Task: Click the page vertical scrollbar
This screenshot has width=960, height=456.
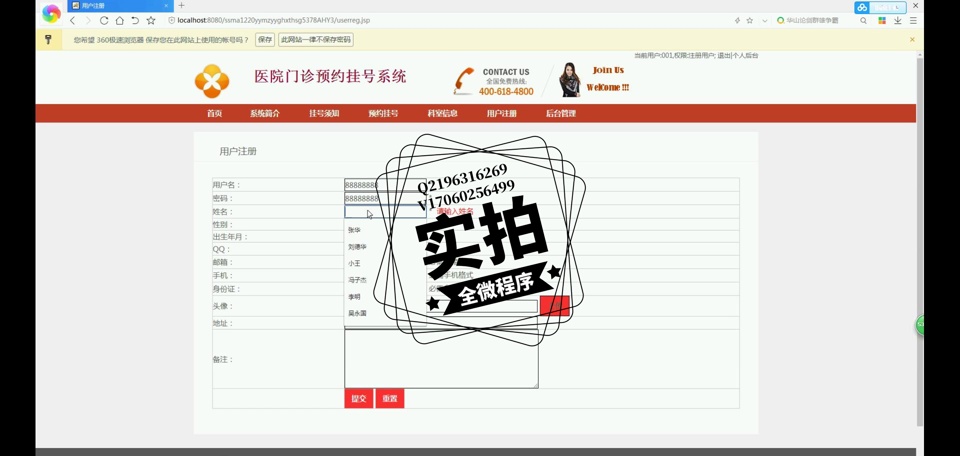Action: pos(920,240)
